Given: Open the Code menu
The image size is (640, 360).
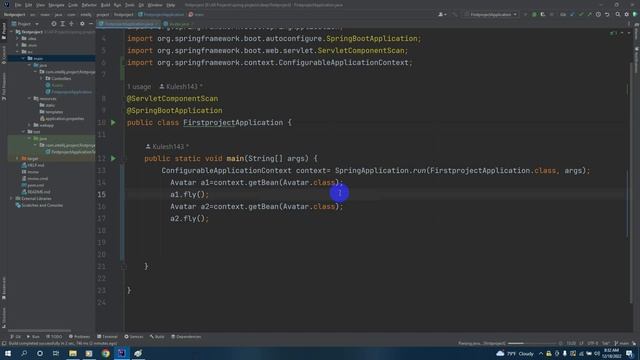Looking at the screenshot, I should click(73, 5).
